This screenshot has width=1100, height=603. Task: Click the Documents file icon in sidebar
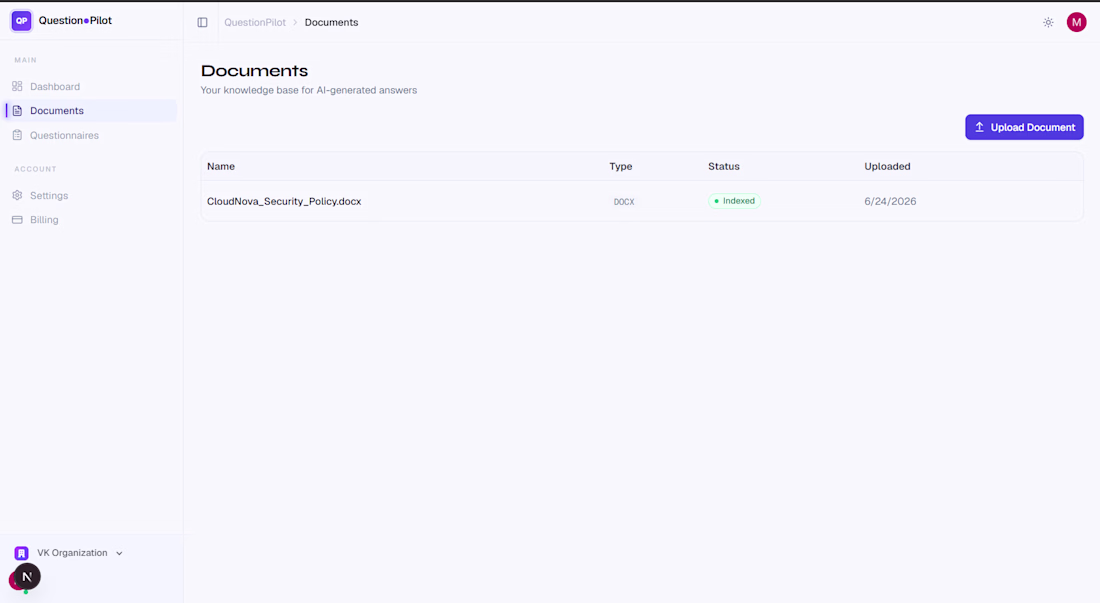point(18,111)
